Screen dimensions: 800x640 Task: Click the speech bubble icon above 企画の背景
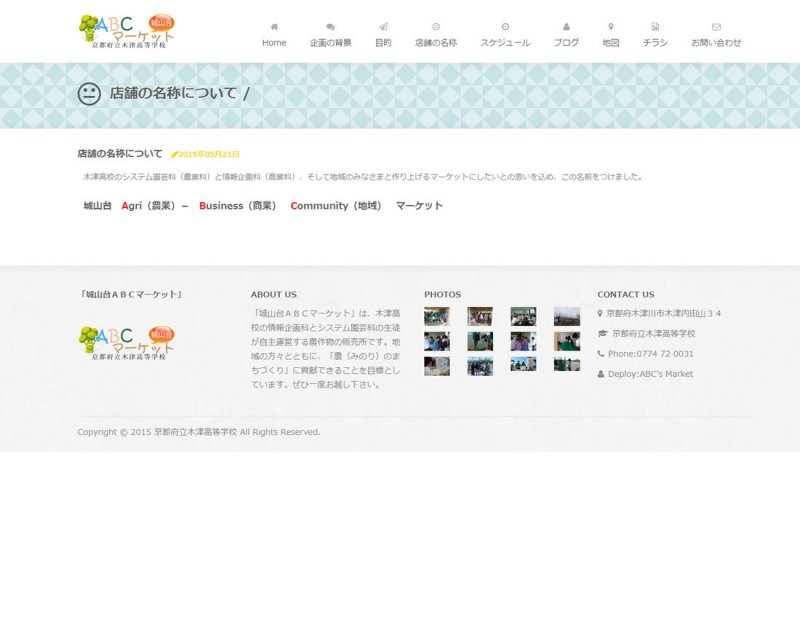(x=331, y=27)
